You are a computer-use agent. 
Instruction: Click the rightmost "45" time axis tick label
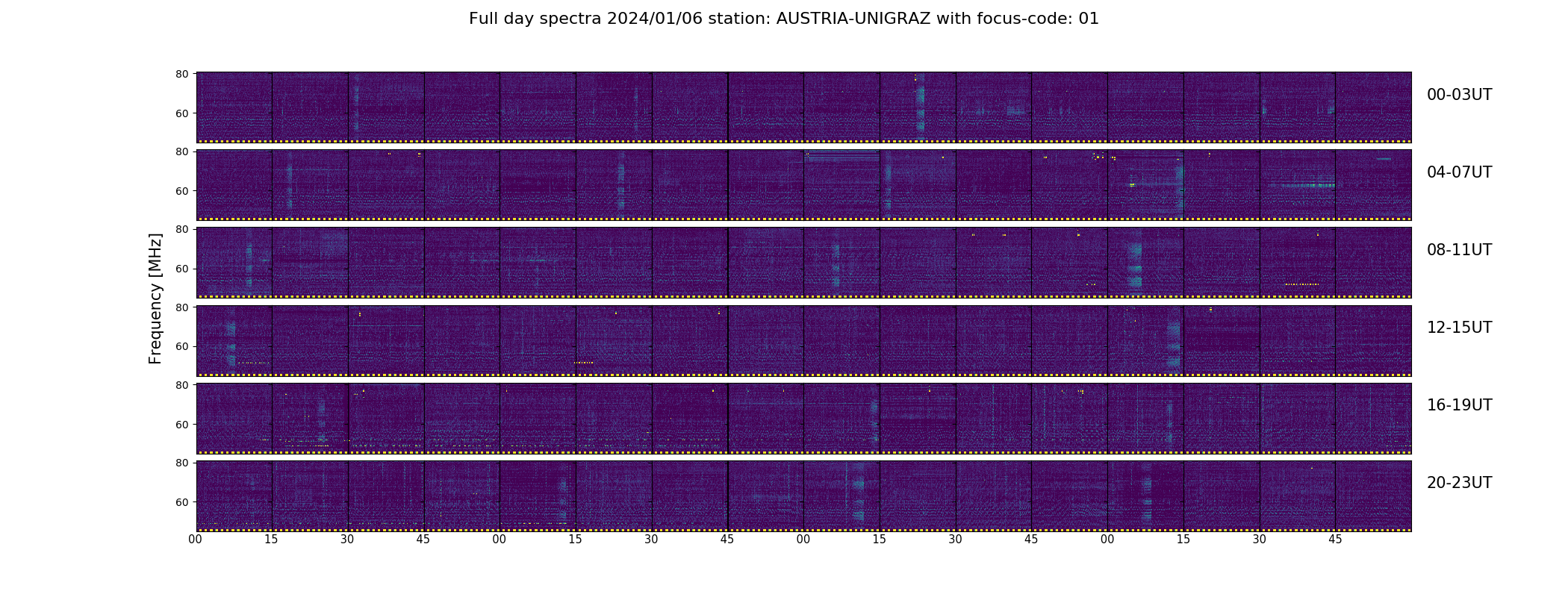[x=1335, y=540]
